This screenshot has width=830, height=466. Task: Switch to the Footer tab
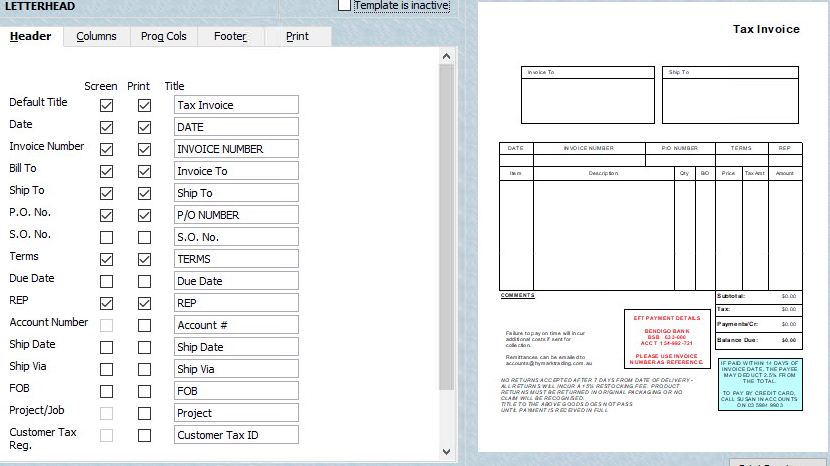(230, 36)
